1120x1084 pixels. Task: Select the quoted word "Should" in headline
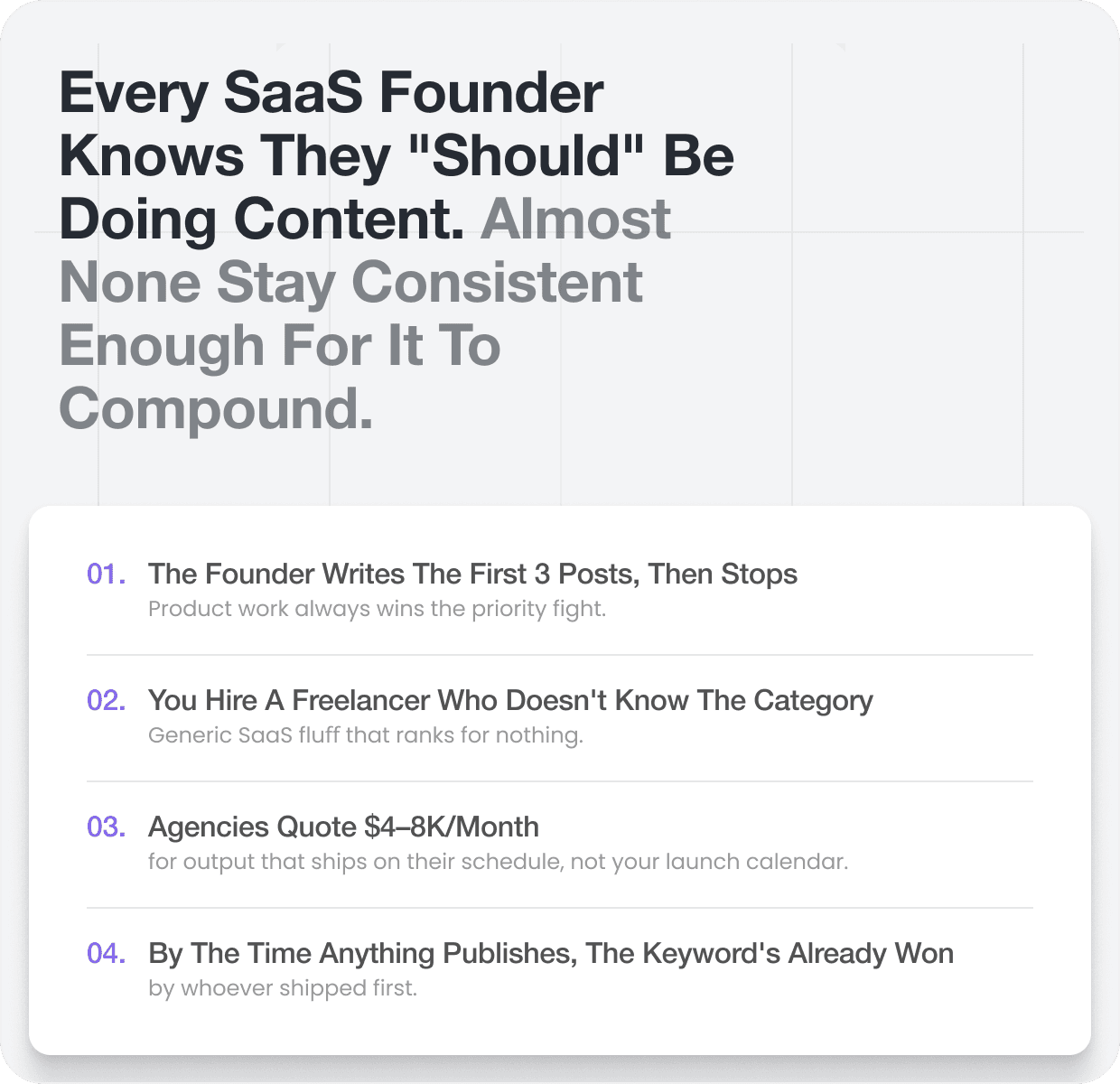point(527,155)
